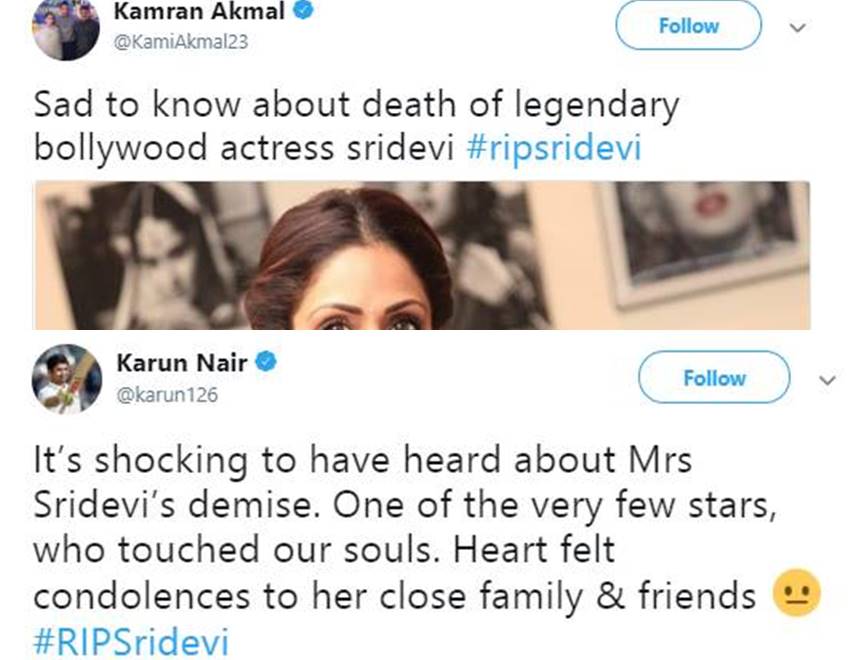
Task: Click the Karun Nair display name
Action: point(180,361)
